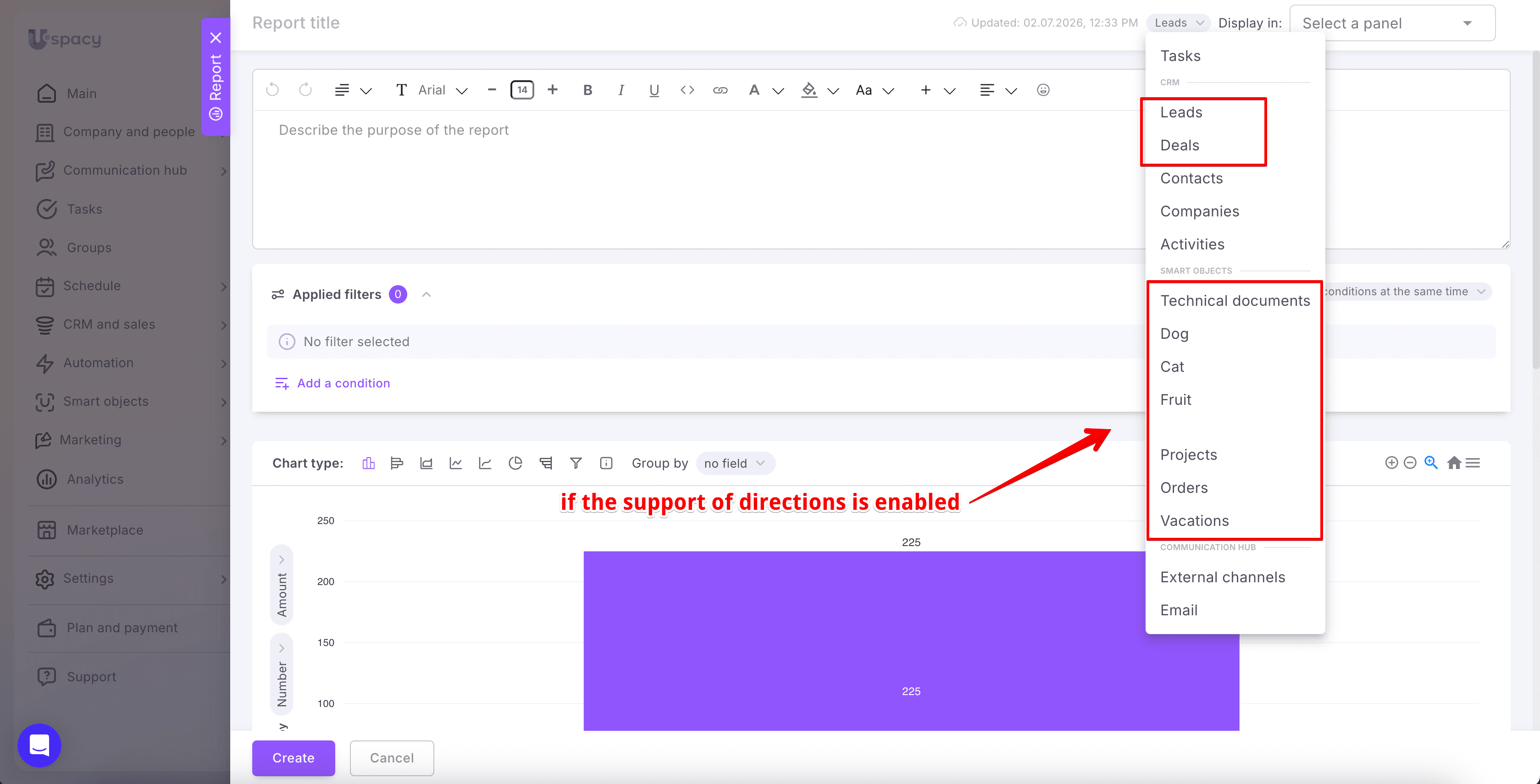Image resolution: width=1540 pixels, height=784 pixels.
Task: Close the Report side panel
Action: [216, 38]
